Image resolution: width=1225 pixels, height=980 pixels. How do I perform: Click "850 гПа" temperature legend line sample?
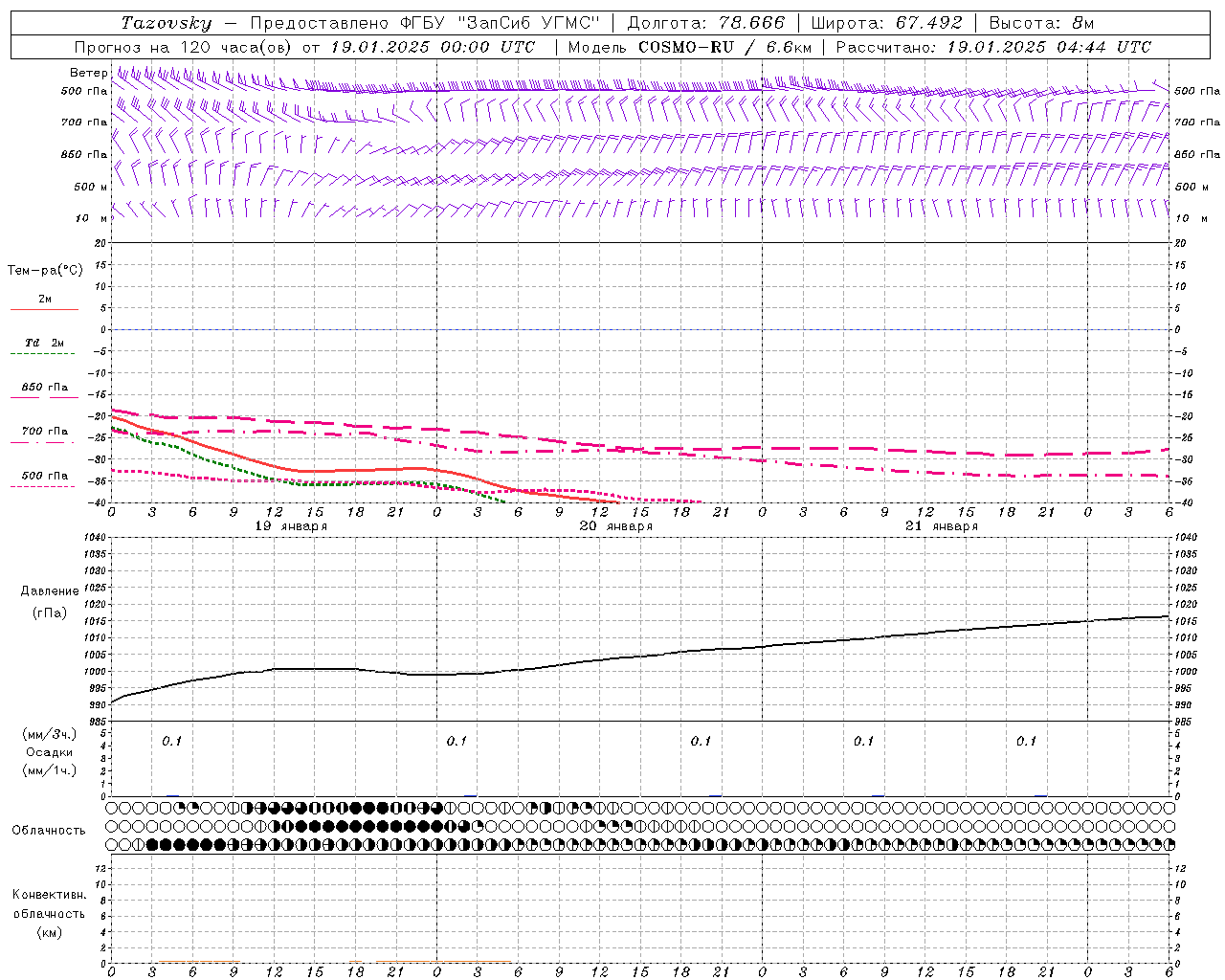pos(44,397)
